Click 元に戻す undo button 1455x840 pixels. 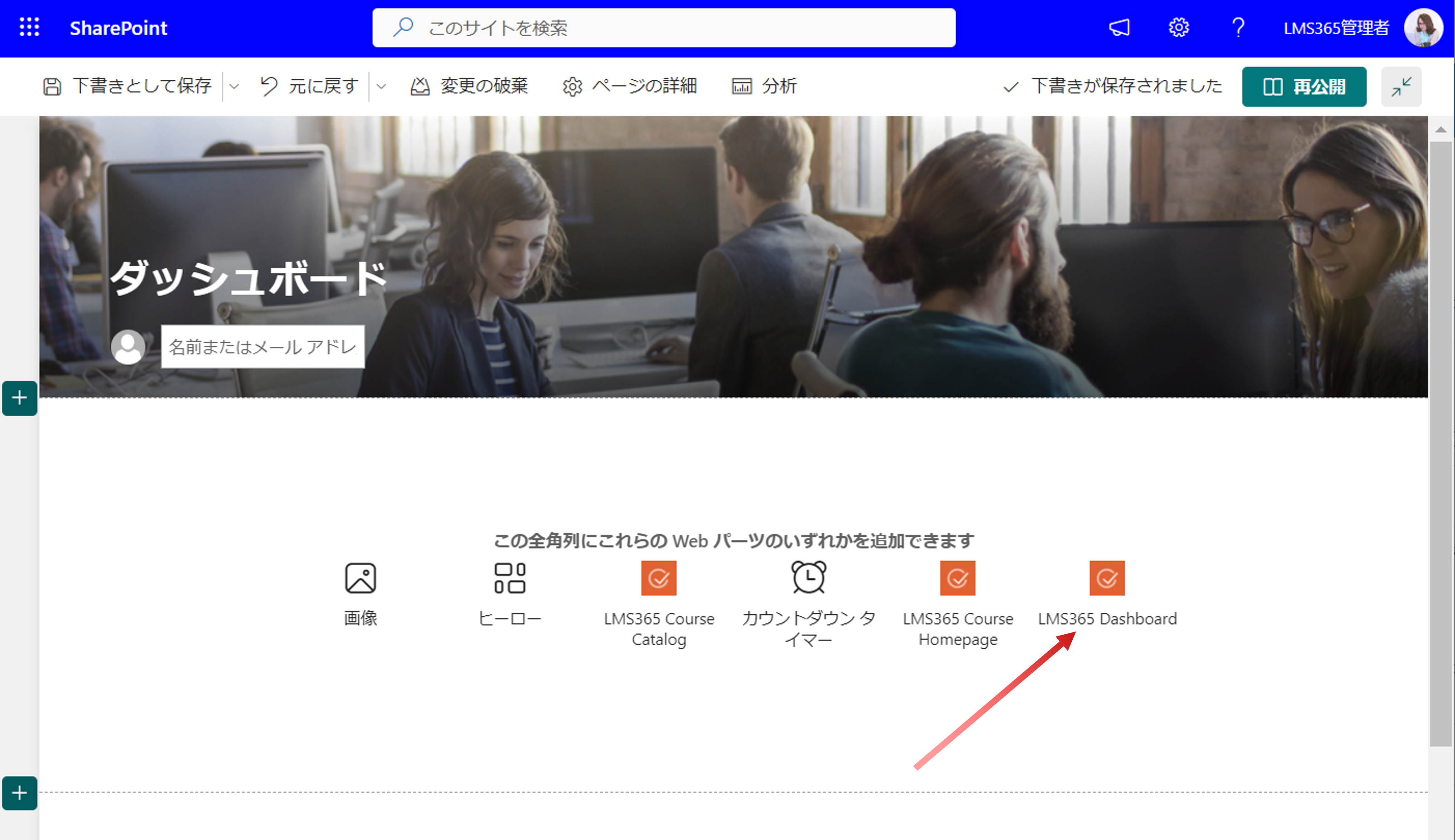[309, 86]
